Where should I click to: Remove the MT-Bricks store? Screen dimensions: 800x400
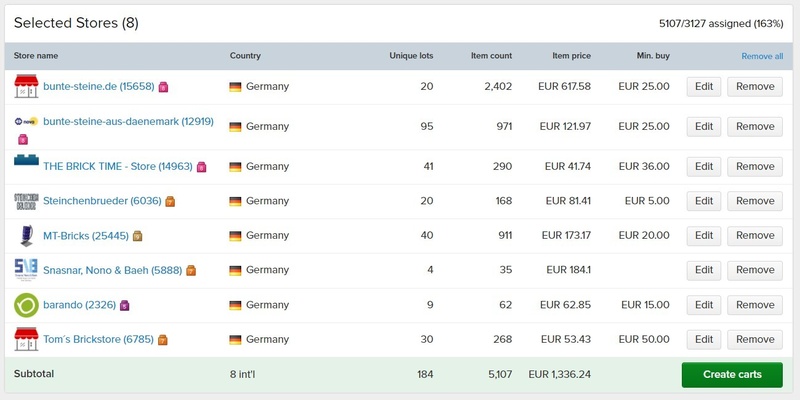tap(755, 236)
